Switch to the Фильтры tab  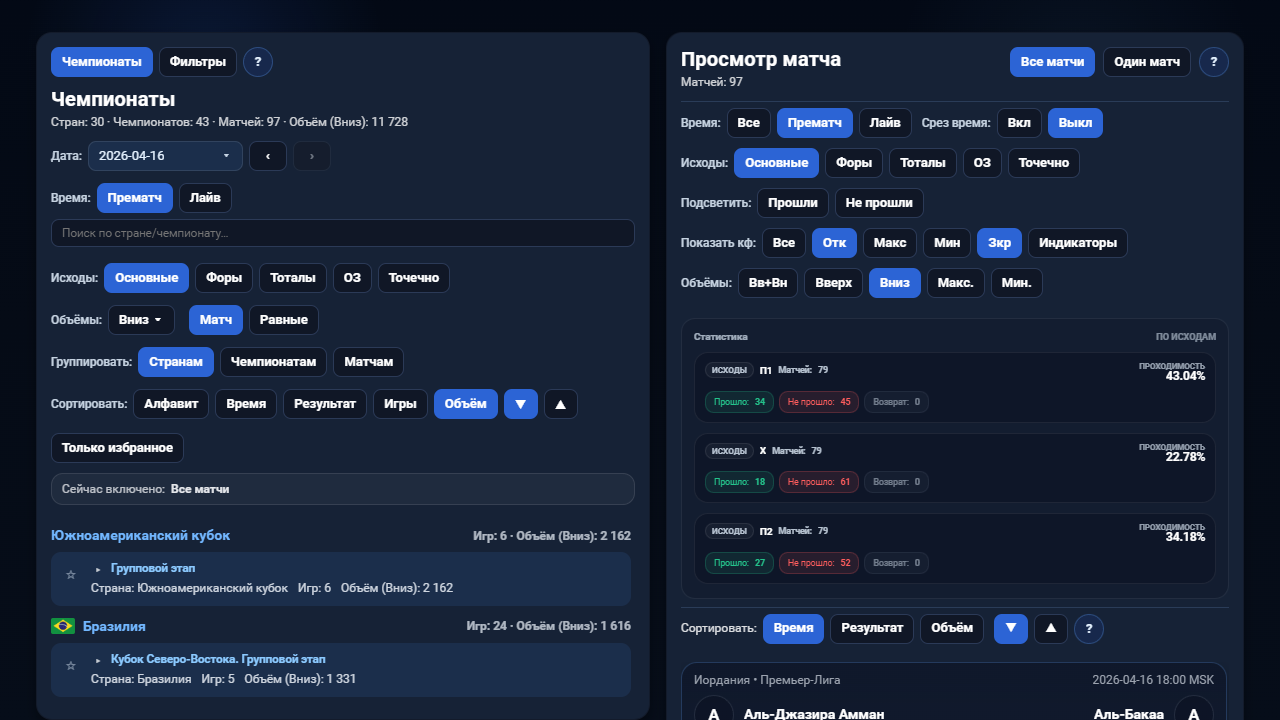tap(198, 62)
